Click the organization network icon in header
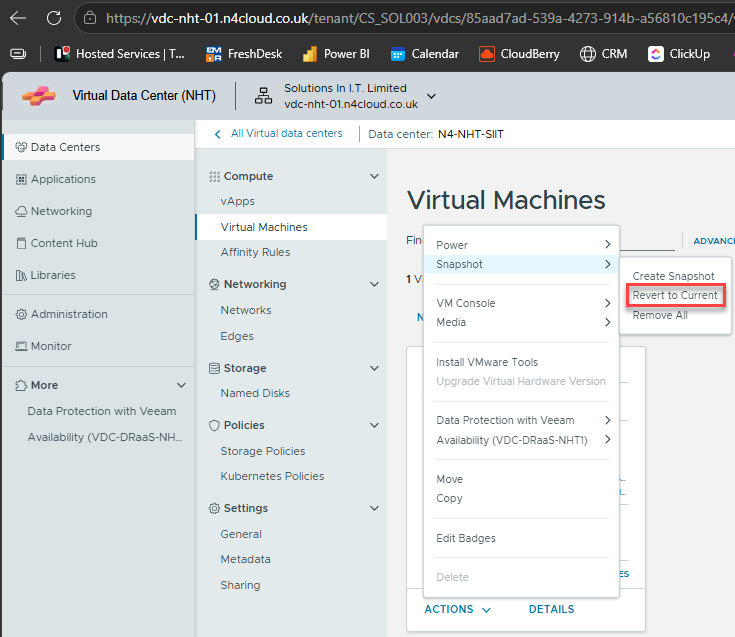 [263, 96]
